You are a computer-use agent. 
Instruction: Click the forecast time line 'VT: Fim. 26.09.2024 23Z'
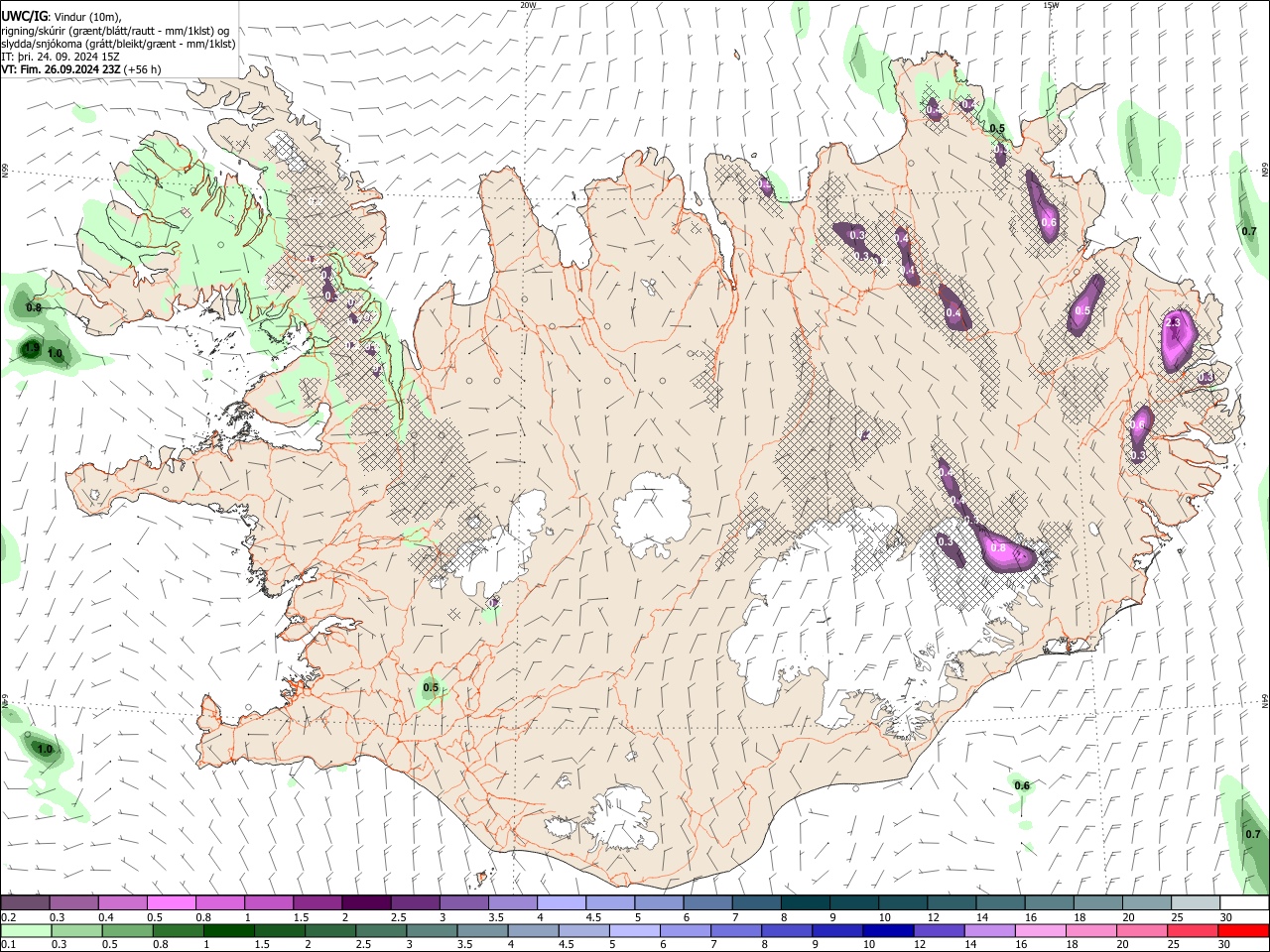(x=62, y=69)
